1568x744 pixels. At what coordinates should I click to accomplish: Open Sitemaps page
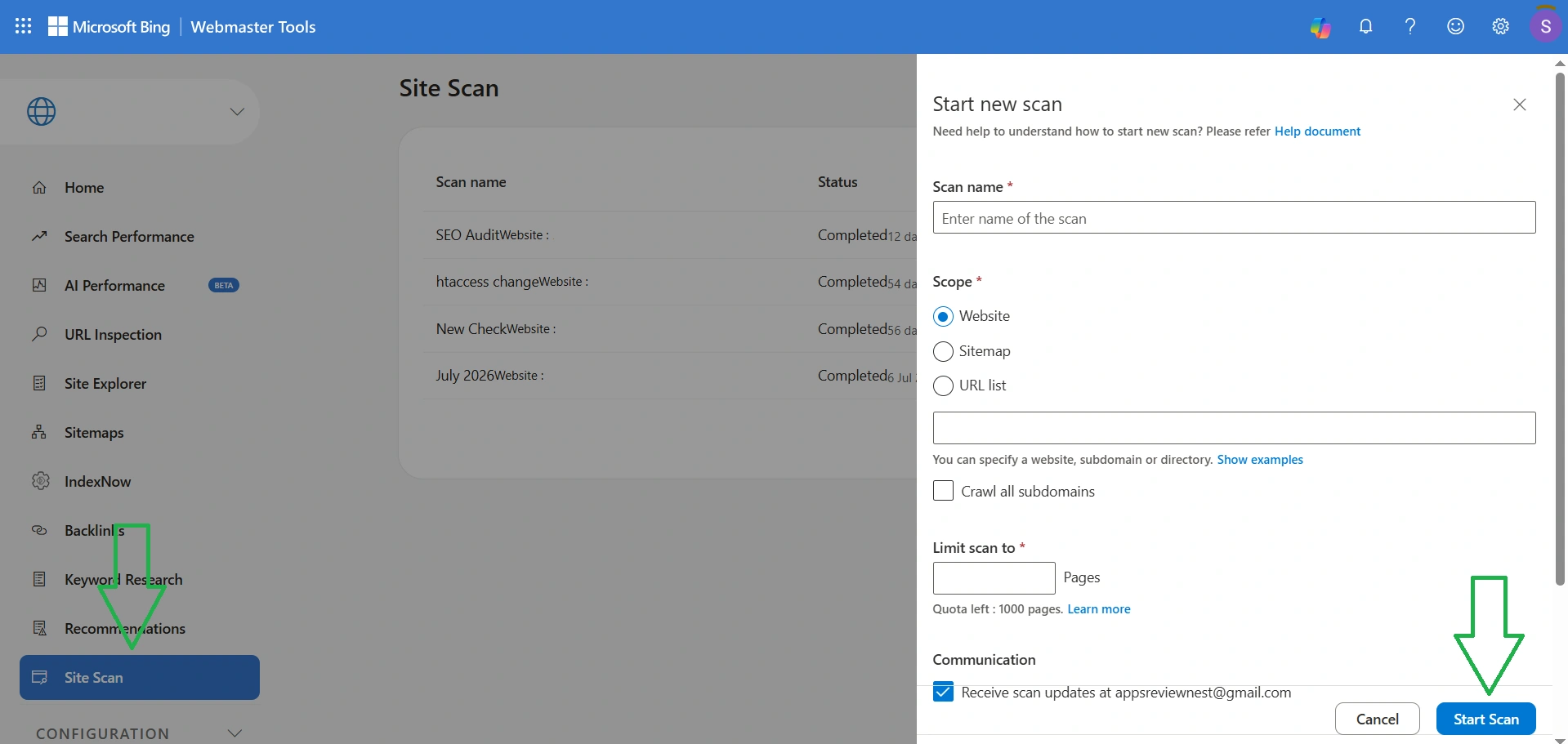click(x=94, y=433)
